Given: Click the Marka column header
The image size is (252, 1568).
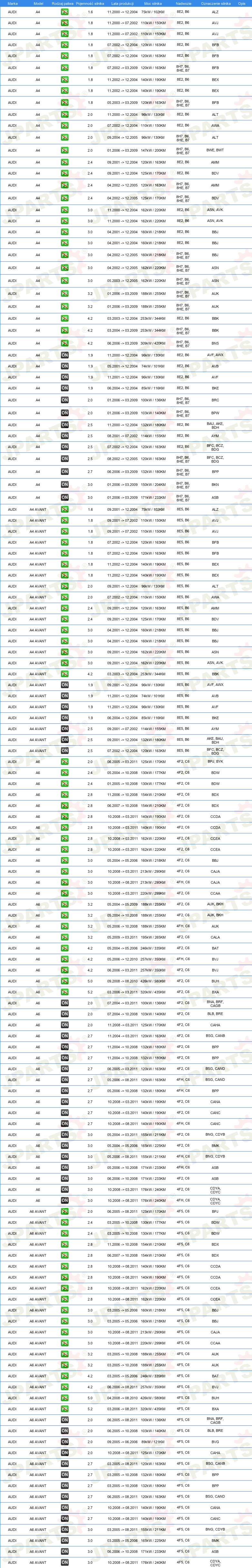Looking at the screenshot, I should tap(12, 3).
